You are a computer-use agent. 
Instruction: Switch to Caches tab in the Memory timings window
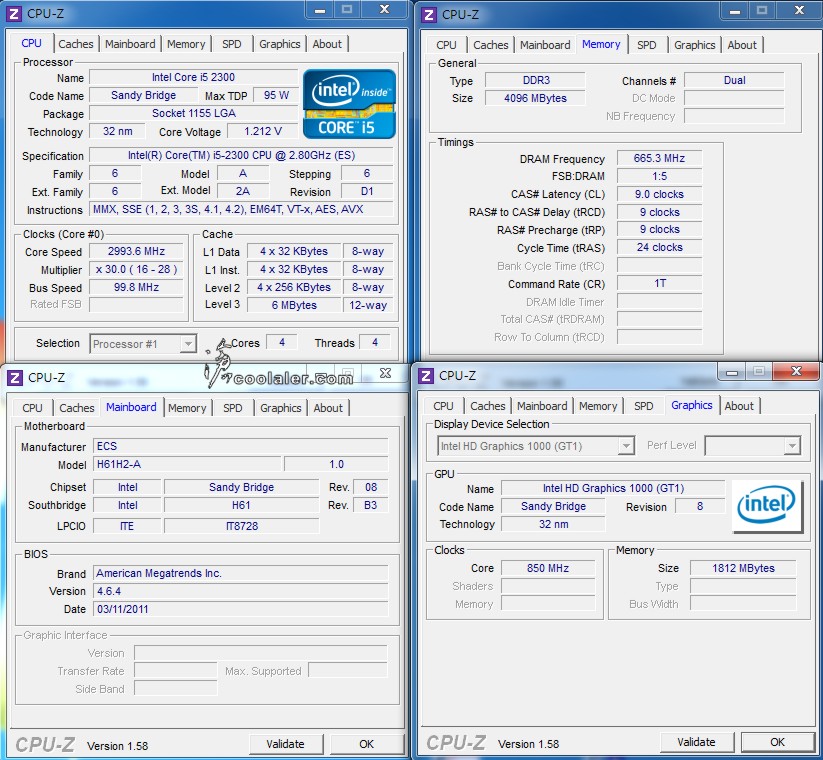pyautogui.click(x=491, y=45)
